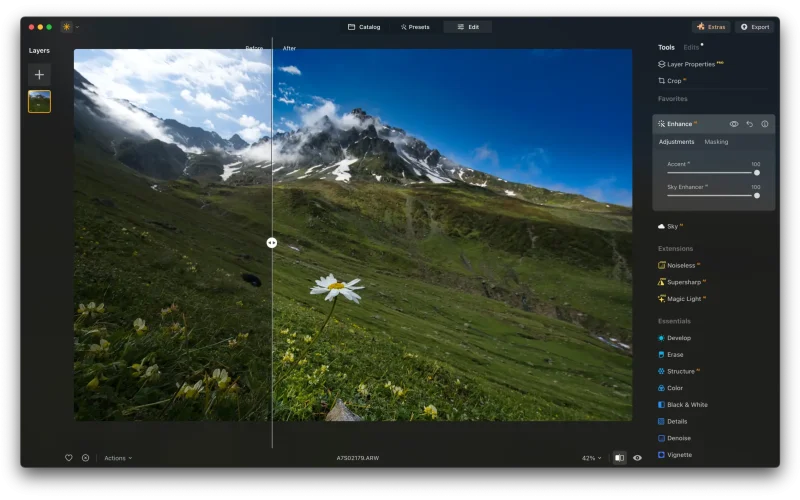This screenshot has height=500, width=800.
Task: Reset the Enhance tool adjustments
Action: 749,124
